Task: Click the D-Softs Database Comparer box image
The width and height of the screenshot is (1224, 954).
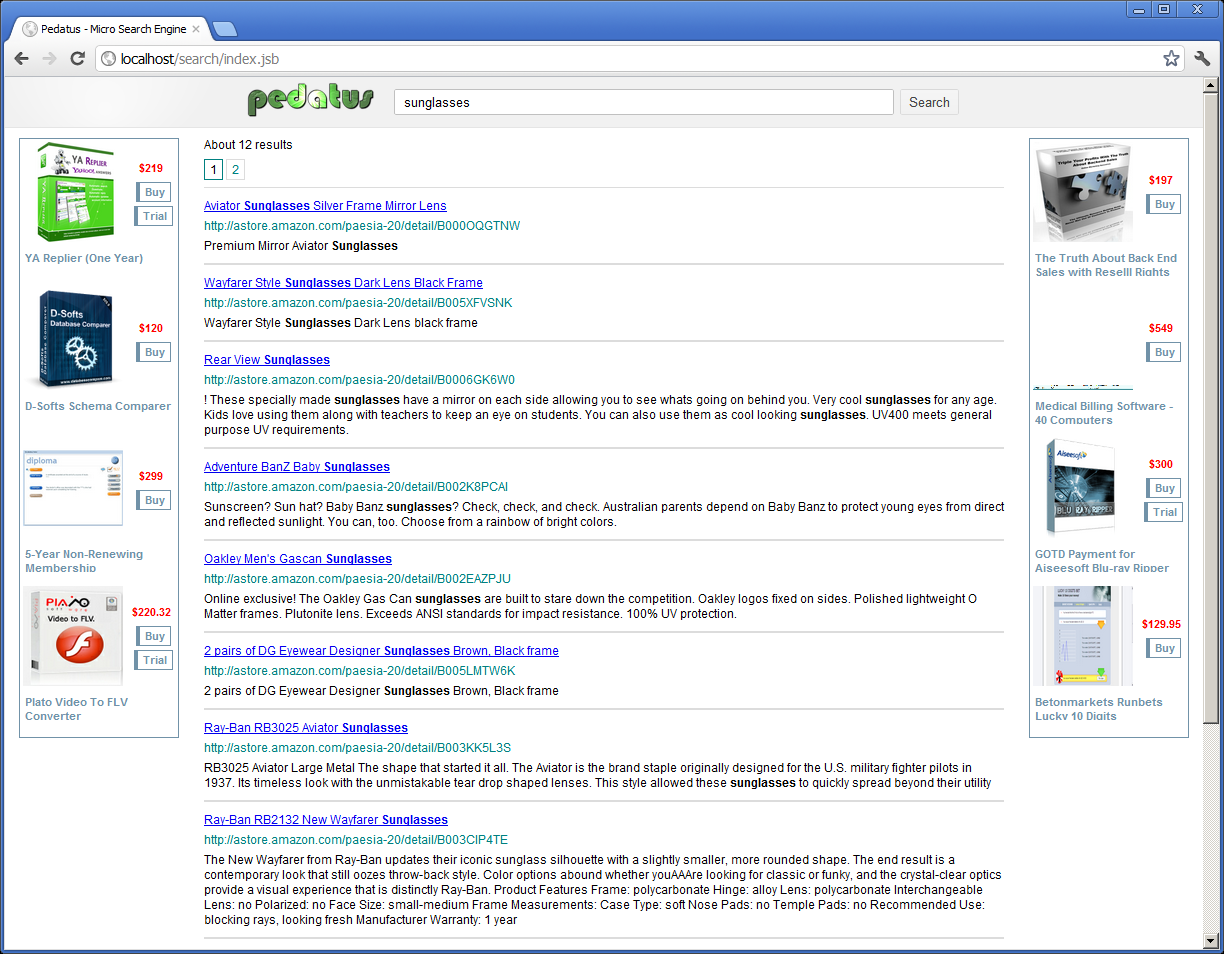Action: pyautogui.click(x=75, y=340)
